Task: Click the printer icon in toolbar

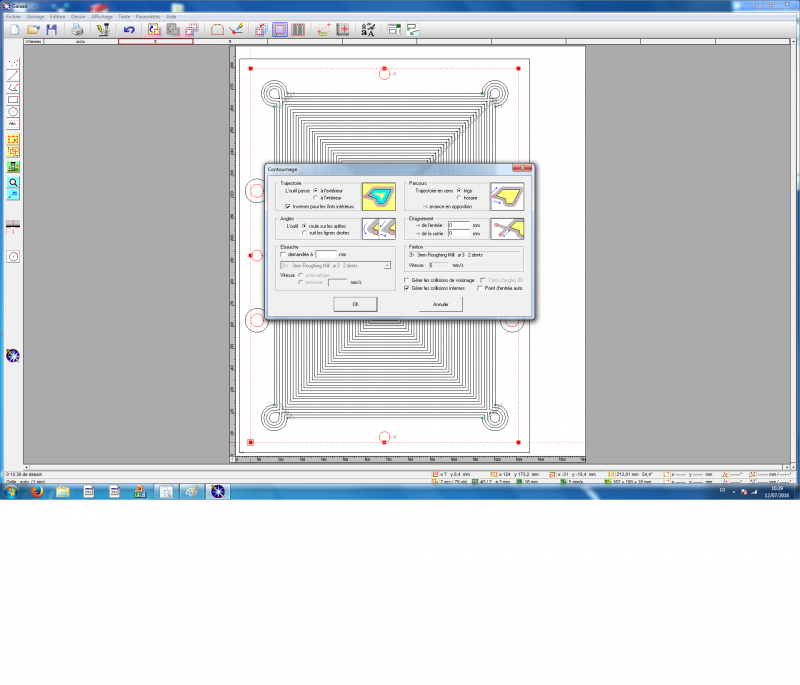Action: 77,30
